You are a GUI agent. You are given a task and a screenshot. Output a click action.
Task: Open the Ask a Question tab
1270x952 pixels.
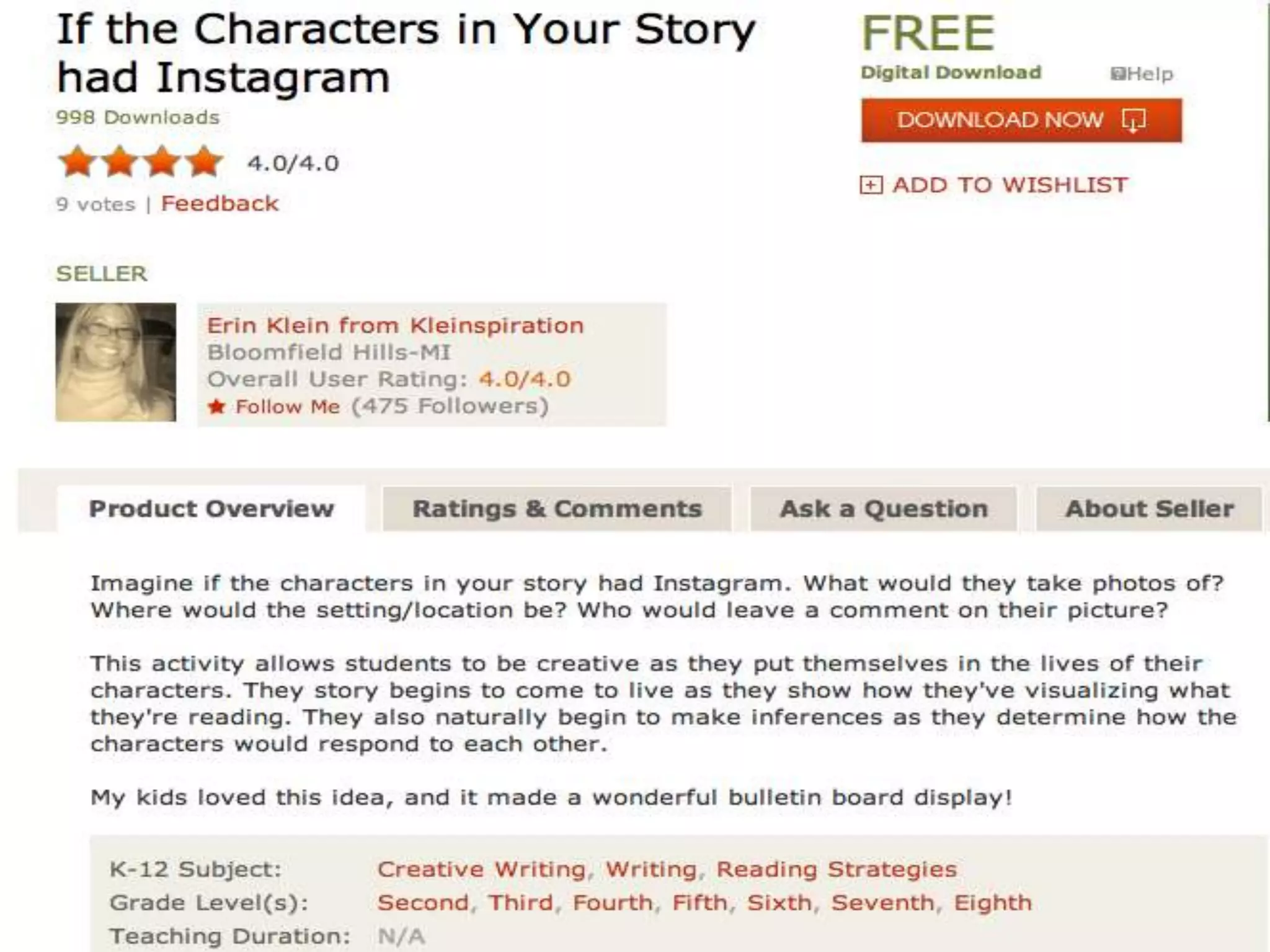884,509
